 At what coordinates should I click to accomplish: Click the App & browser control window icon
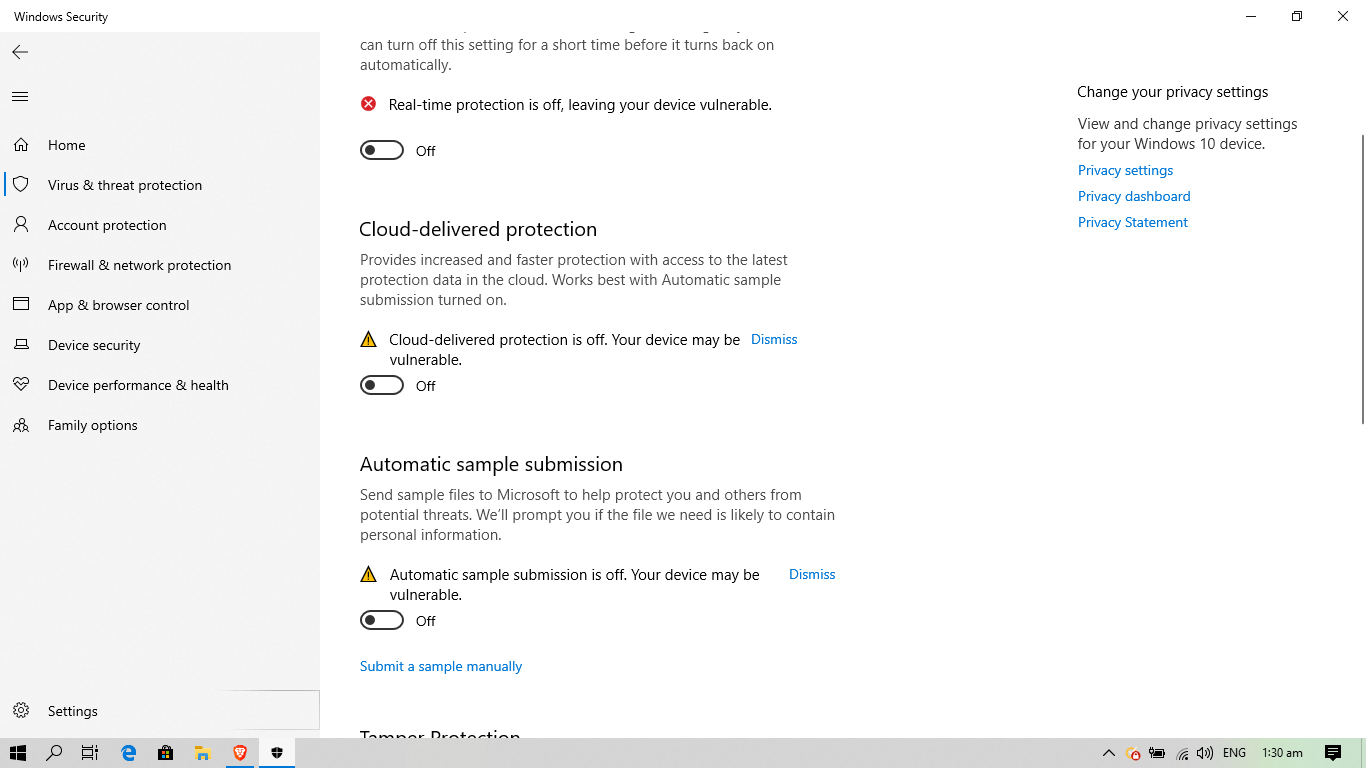point(21,305)
